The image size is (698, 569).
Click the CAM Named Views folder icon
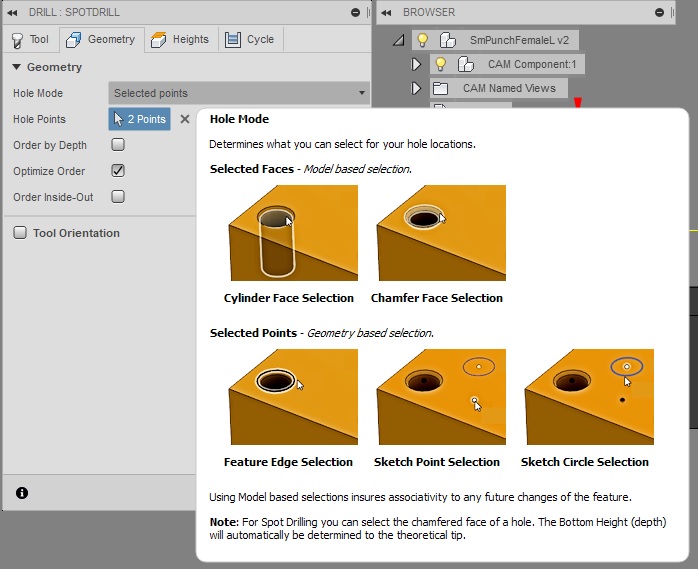tap(440, 88)
